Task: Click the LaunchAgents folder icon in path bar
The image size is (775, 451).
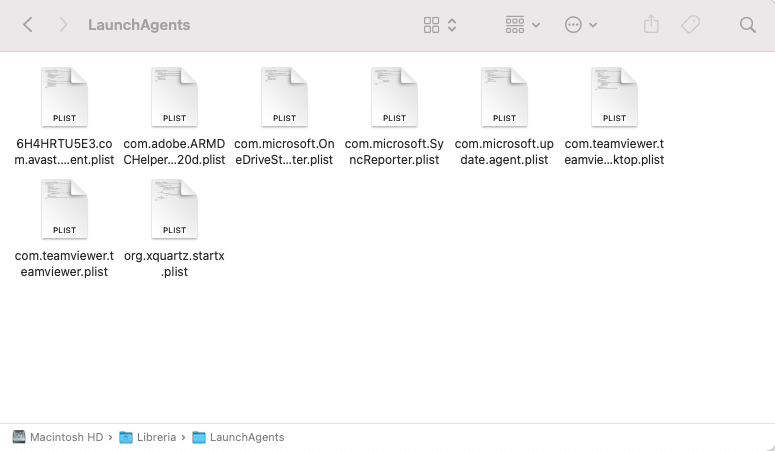Action: tap(199, 437)
